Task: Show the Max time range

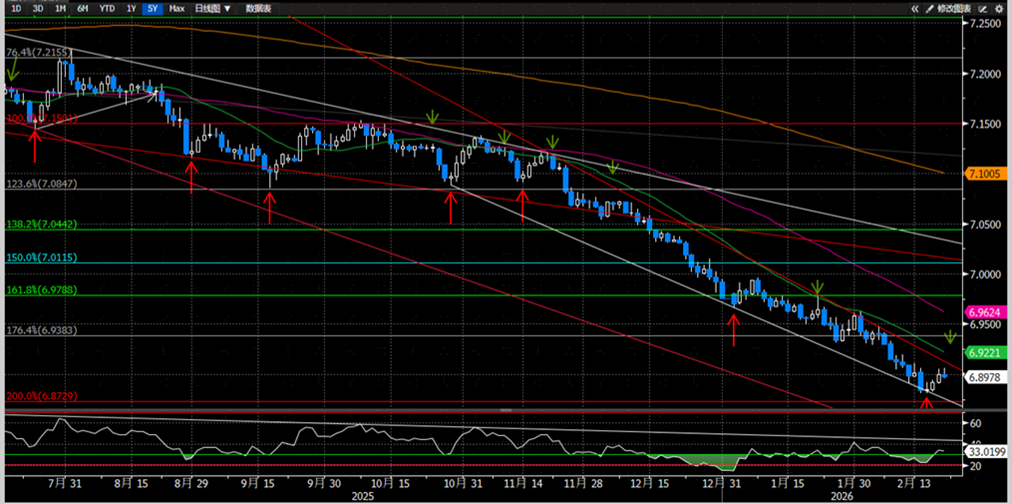Action: (x=176, y=8)
